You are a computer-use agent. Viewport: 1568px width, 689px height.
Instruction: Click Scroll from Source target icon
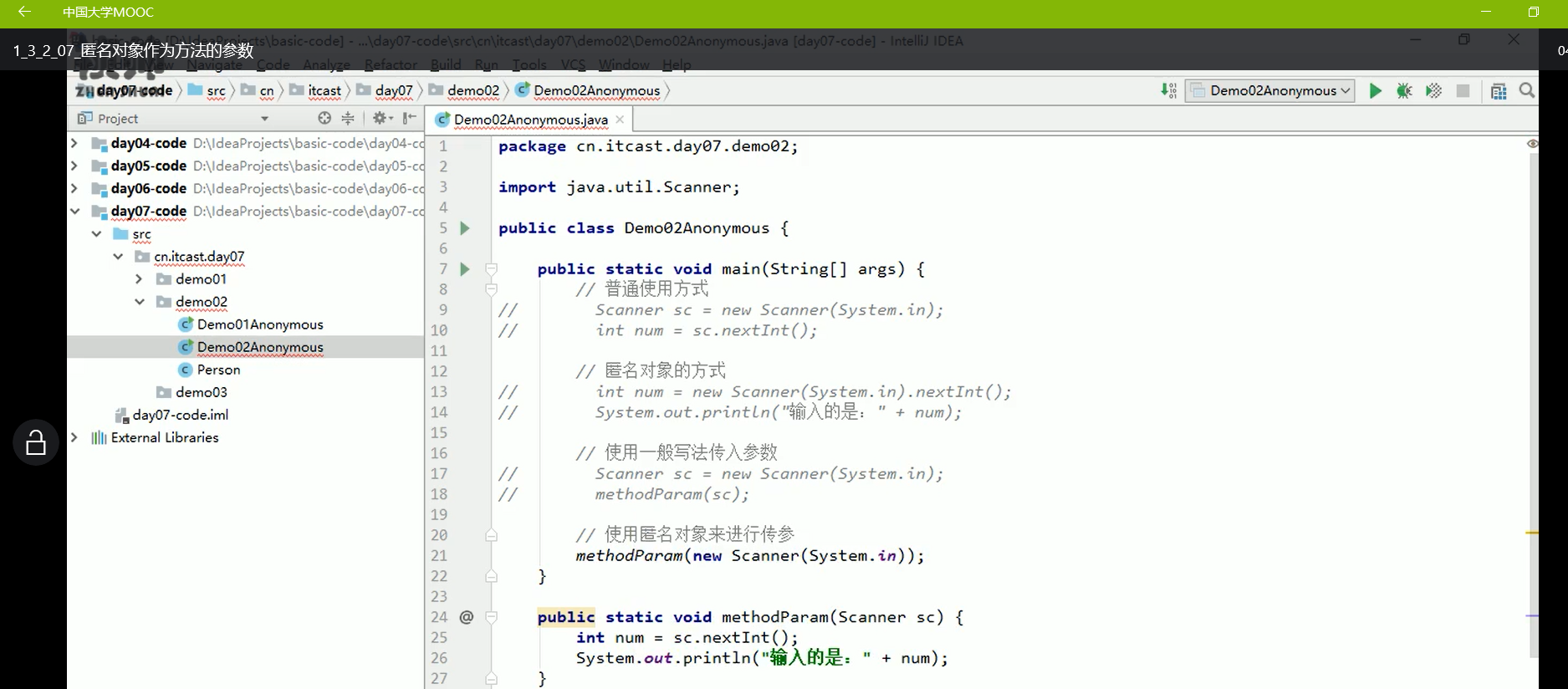point(324,118)
